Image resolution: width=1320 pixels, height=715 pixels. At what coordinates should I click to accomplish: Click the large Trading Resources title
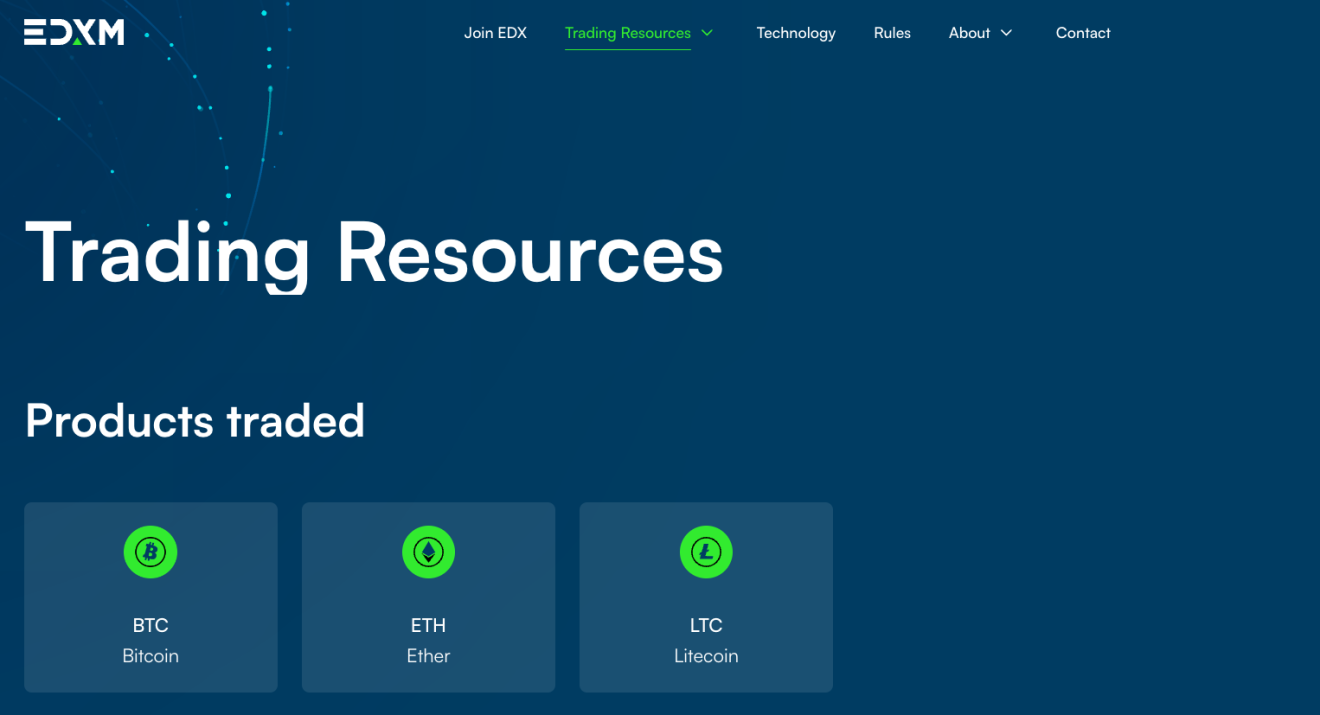pos(374,252)
